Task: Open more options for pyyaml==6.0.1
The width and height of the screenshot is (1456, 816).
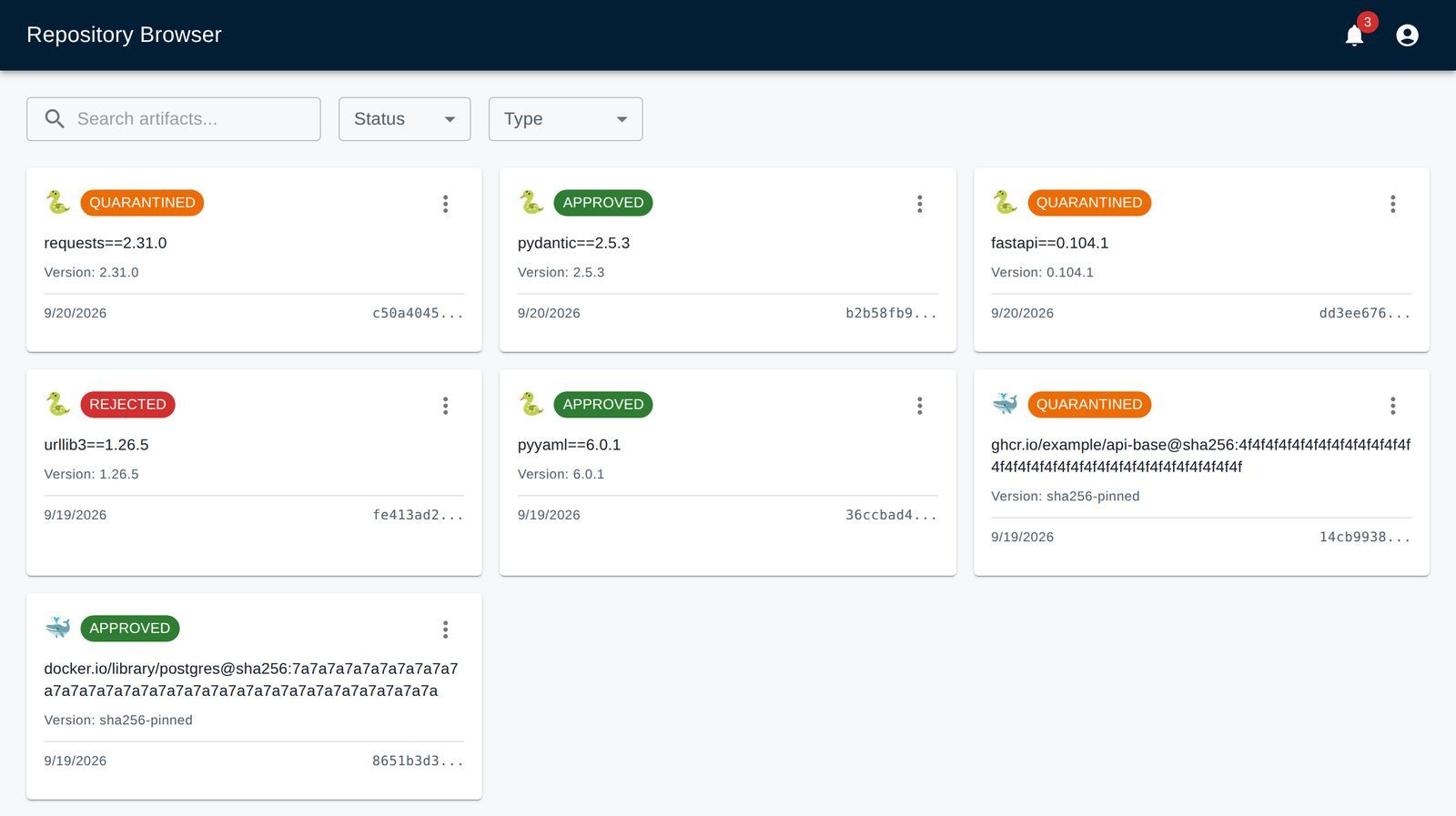Action: pyautogui.click(x=919, y=406)
